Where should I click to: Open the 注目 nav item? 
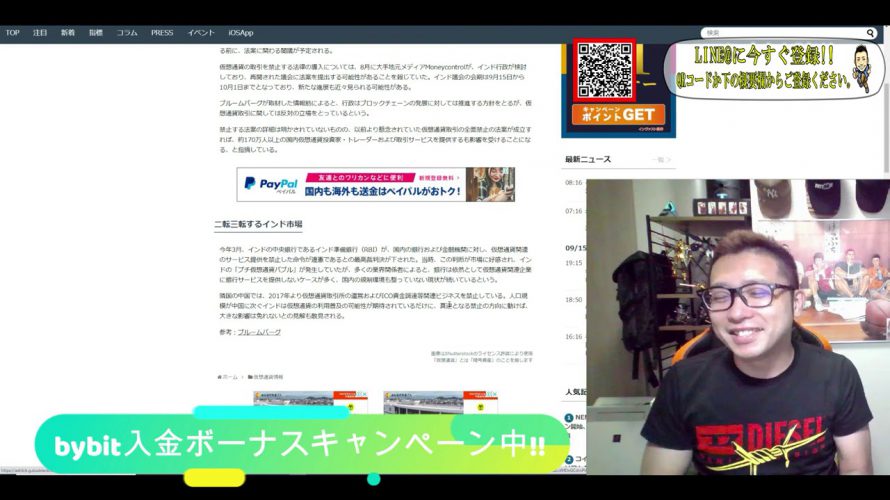pos(40,33)
